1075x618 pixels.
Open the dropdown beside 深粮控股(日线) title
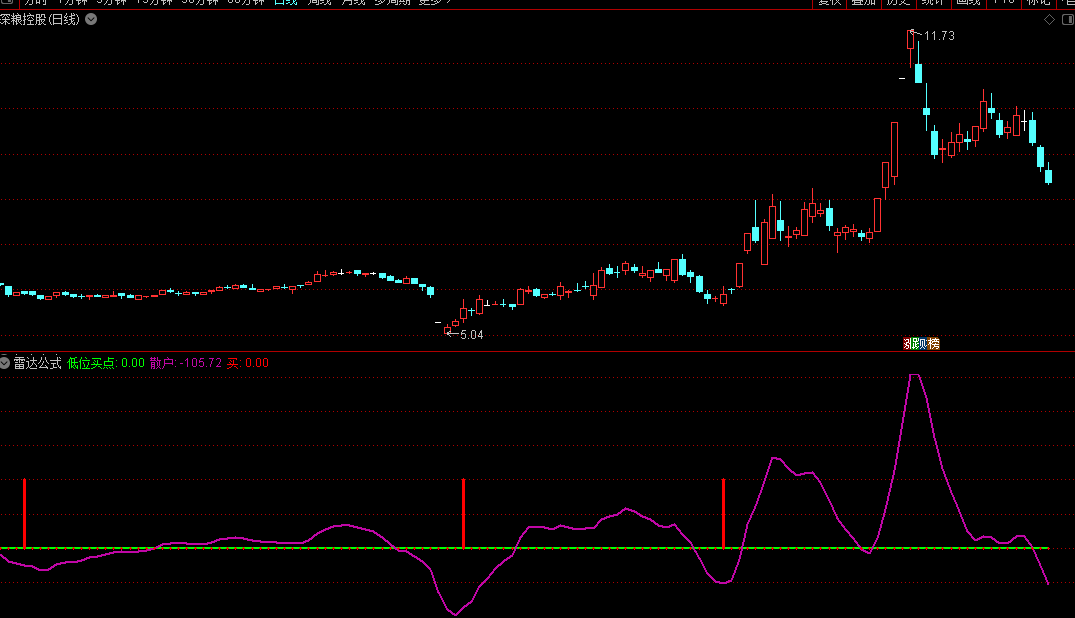pyautogui.click(x=91, y=19)
